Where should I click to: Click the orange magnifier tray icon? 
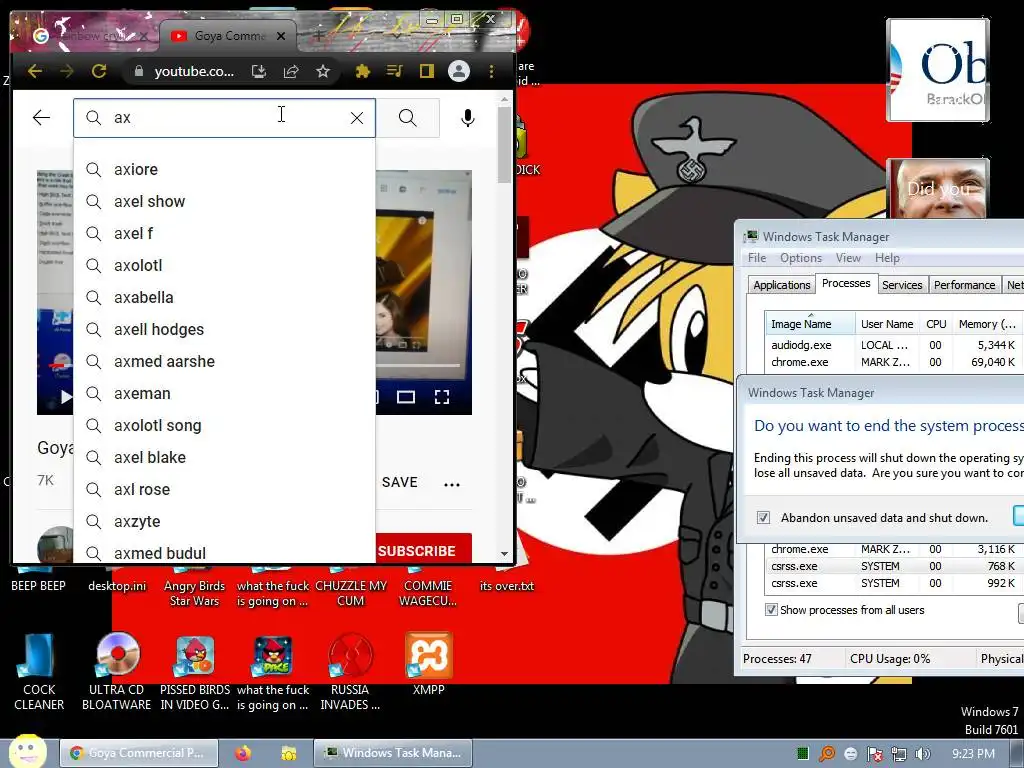coord(827,754)
